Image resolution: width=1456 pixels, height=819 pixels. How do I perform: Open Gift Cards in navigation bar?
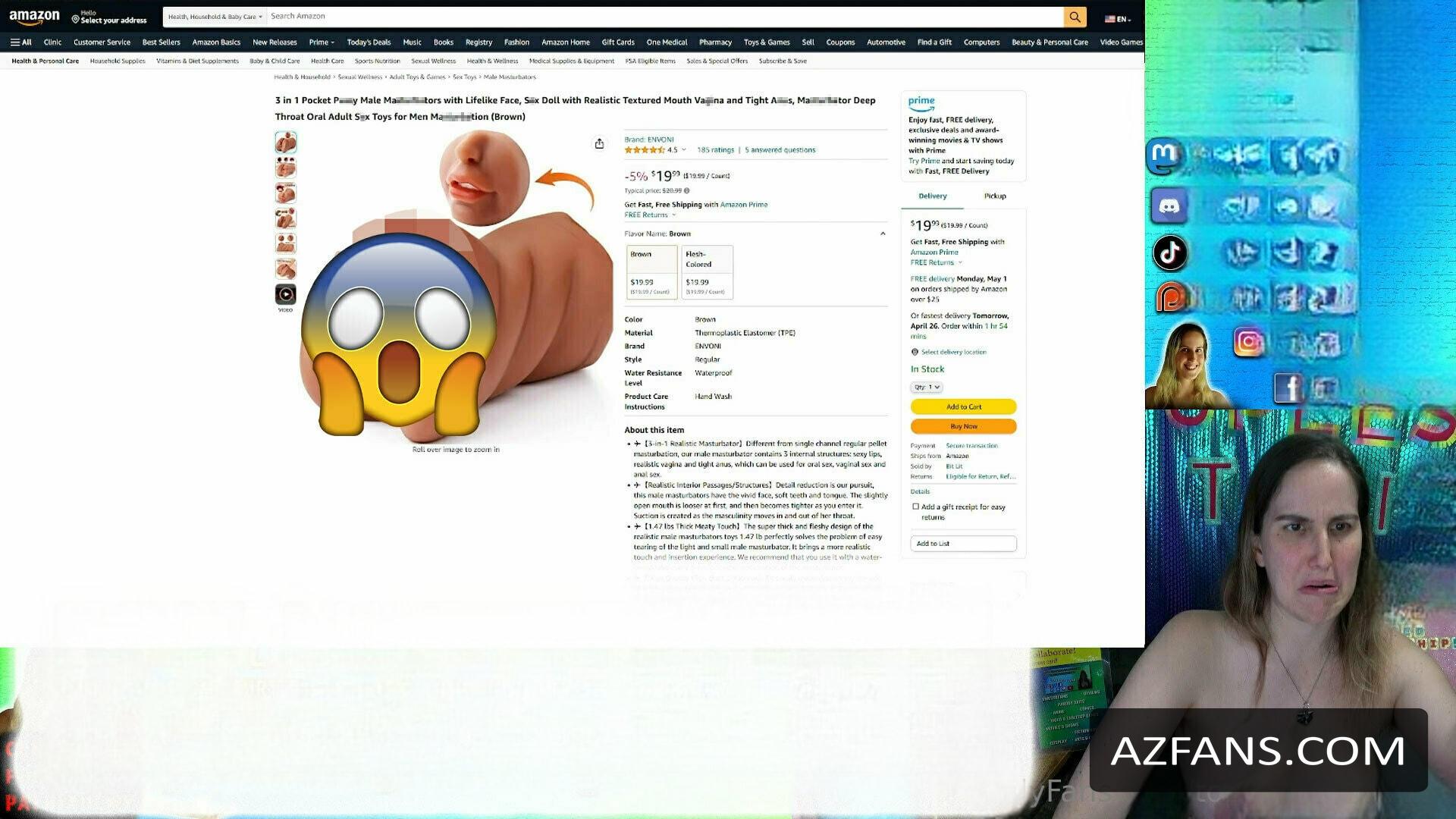point(618,42)
